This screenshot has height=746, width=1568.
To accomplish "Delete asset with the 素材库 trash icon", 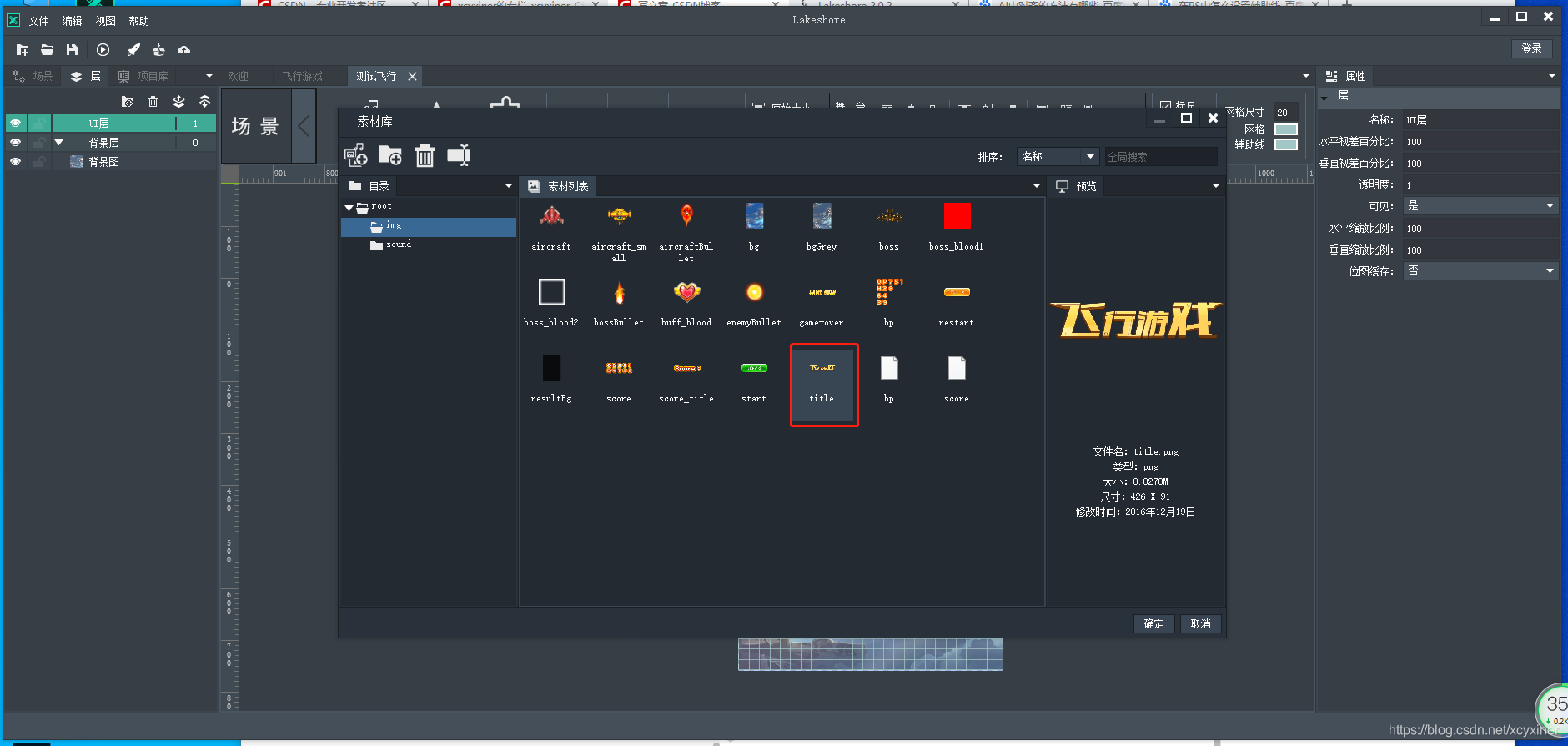I will (425, 155).
